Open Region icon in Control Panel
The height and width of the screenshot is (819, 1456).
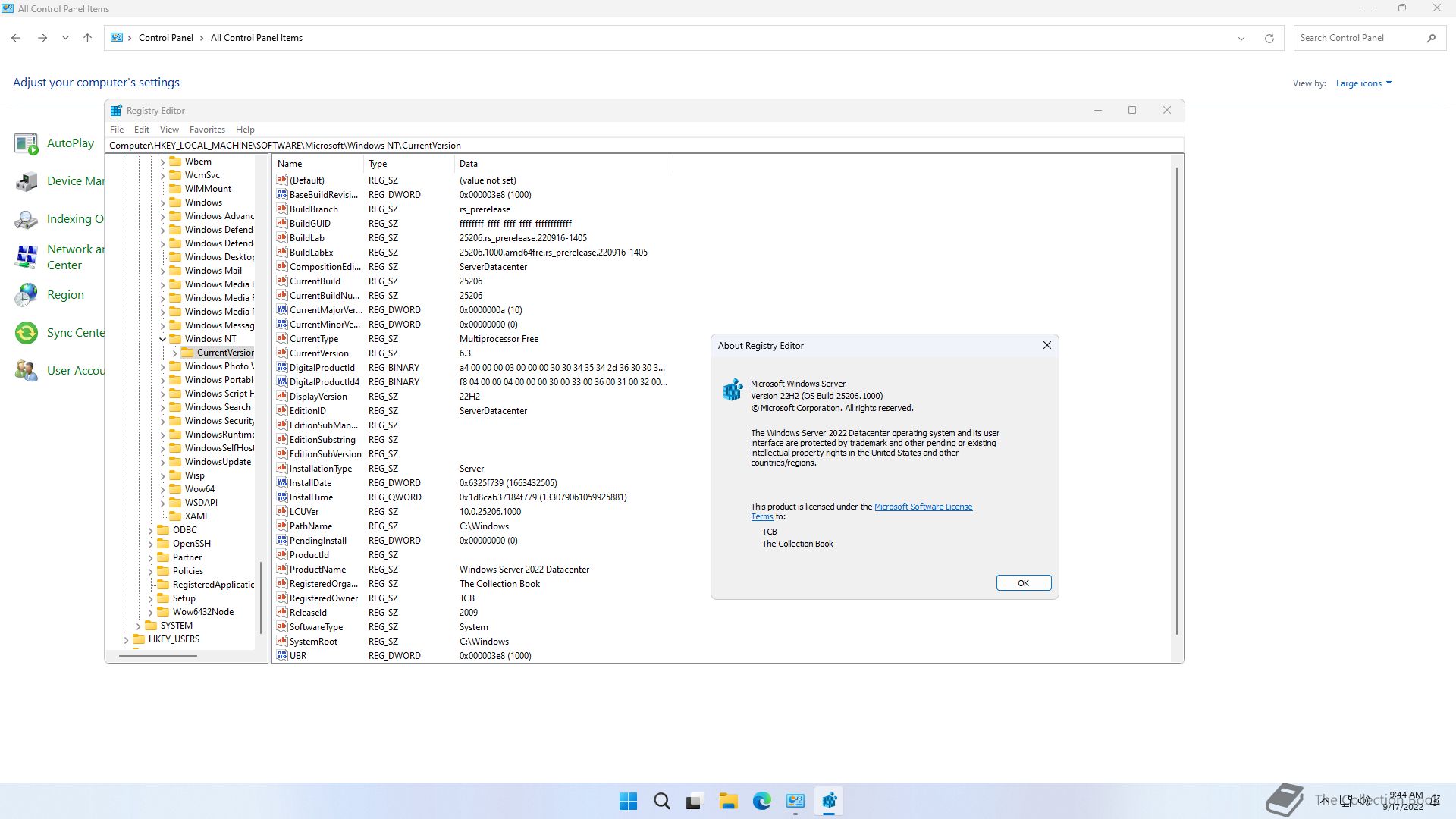tap(27, 295)
